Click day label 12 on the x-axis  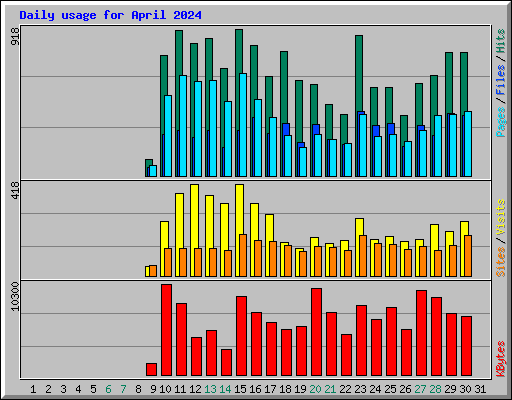pyautogui.click(x=195, y=389)
